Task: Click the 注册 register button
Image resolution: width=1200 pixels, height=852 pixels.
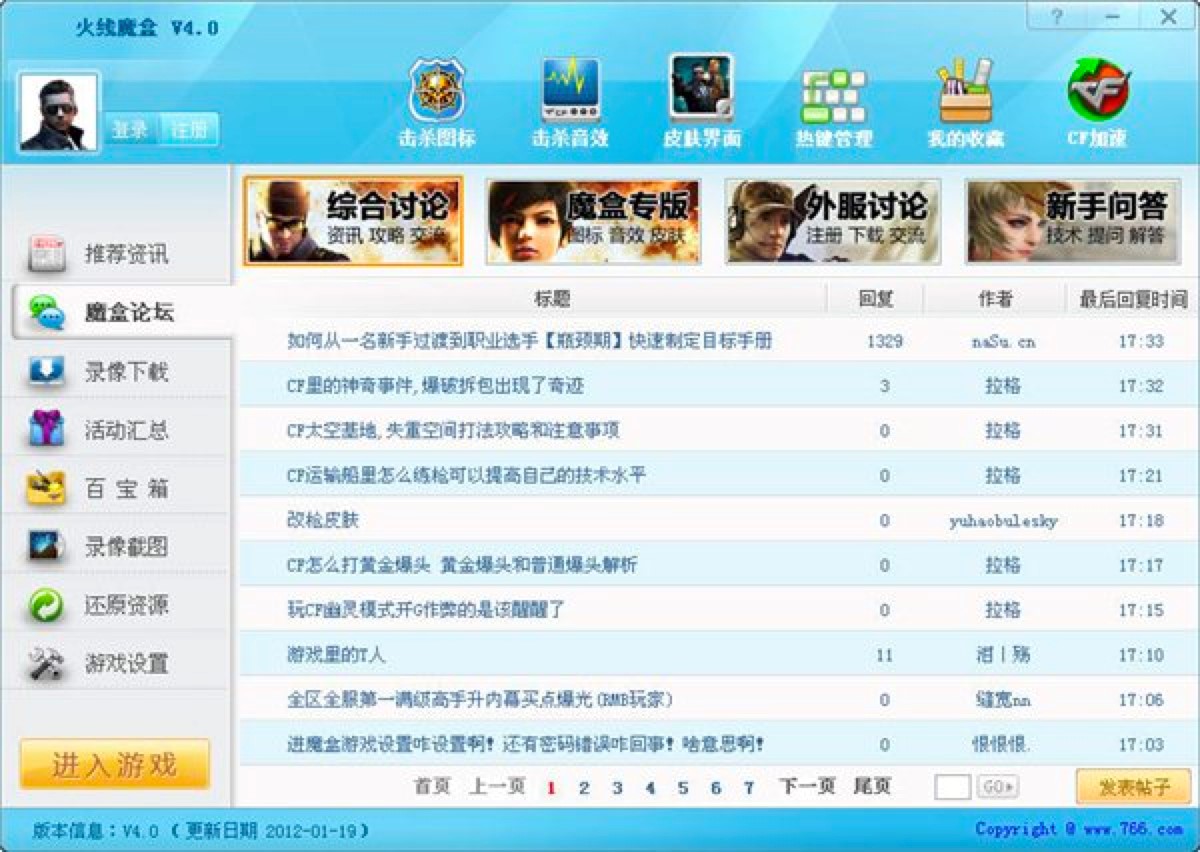Action: click(189, 130)
